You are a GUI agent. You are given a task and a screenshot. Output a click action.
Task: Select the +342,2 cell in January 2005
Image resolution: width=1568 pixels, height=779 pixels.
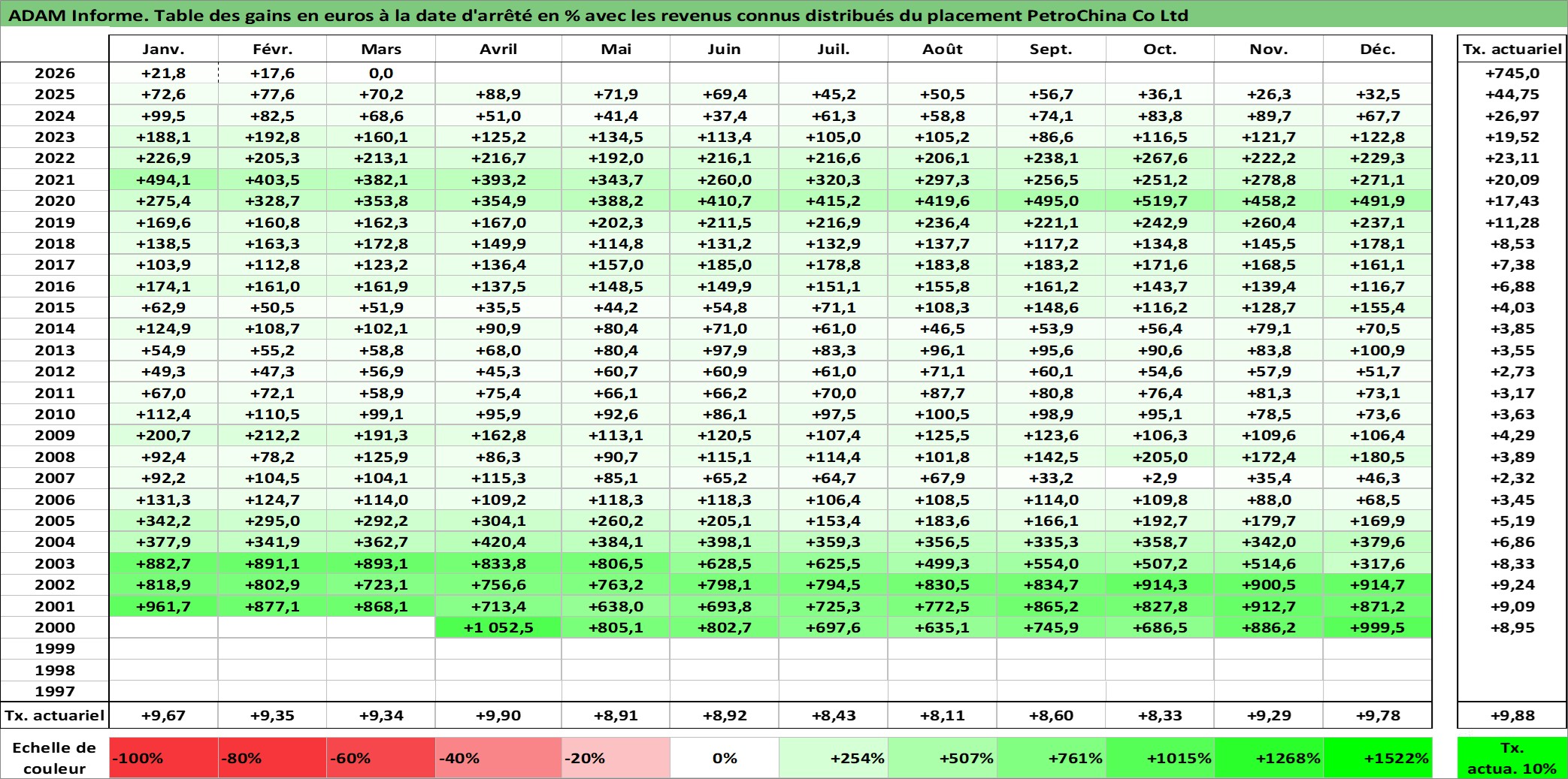click(x=164, y=521)
